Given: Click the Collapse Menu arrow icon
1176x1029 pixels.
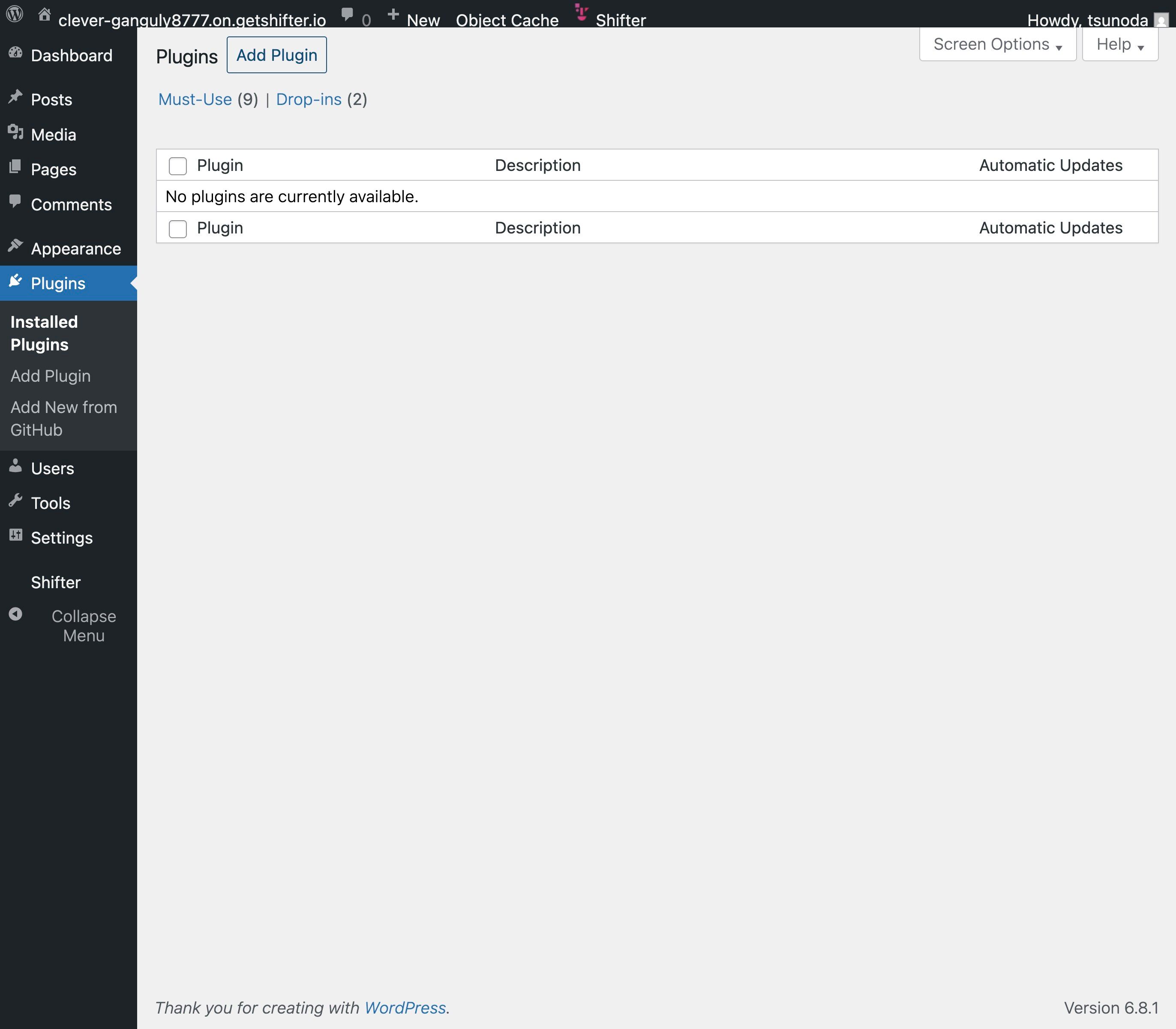Looking at the screenshot, I should (15, 614).
